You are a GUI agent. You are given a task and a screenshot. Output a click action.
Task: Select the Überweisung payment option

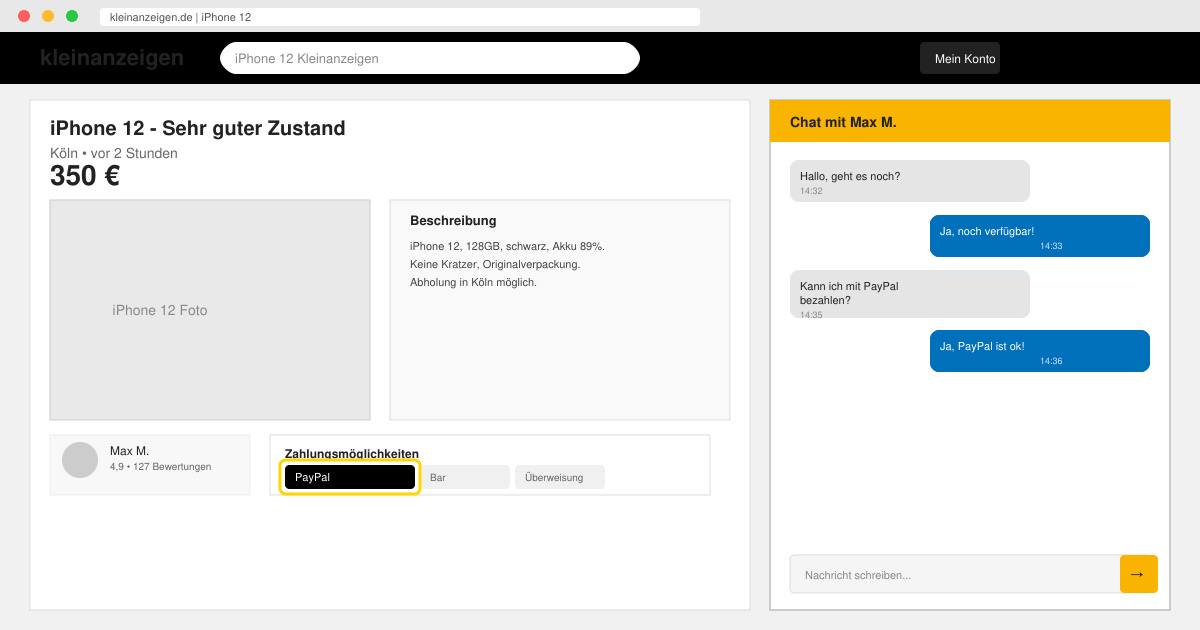click(560, 477)
